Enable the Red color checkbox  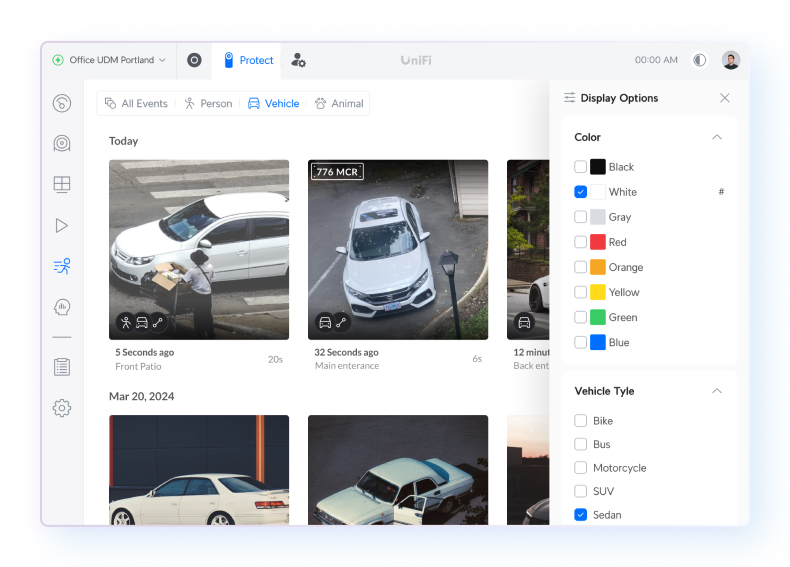pyautogui.click(x=580, y=242)
